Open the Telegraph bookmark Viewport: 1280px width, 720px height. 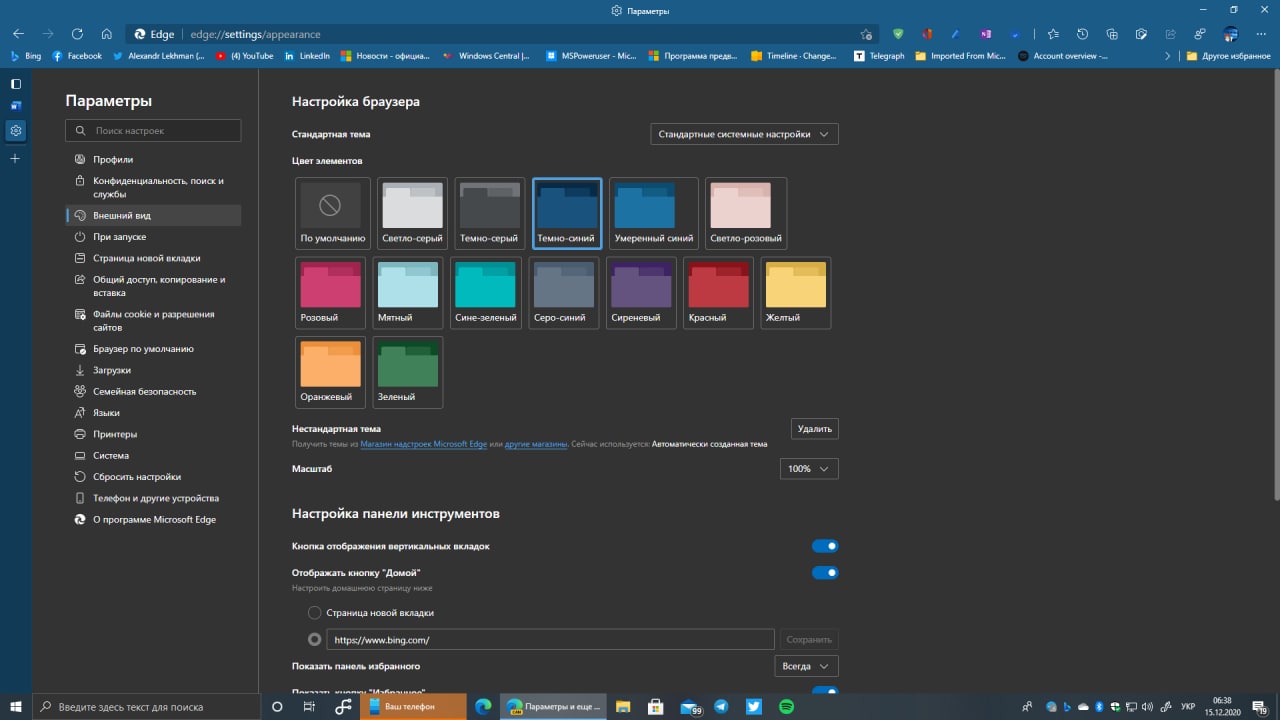point(879,56)
